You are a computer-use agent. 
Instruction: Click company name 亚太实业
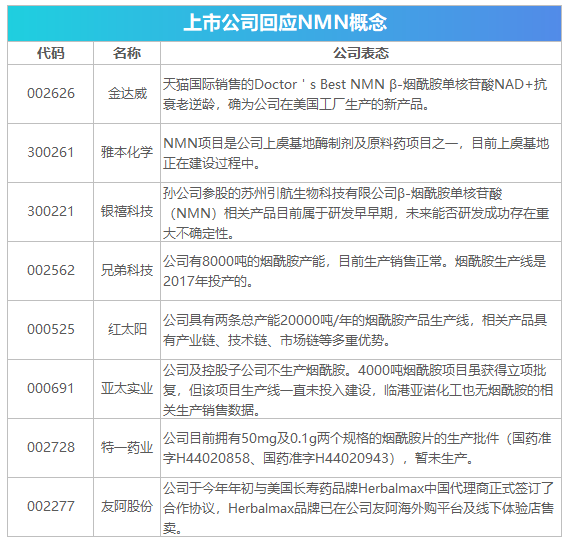pos(127,389)
